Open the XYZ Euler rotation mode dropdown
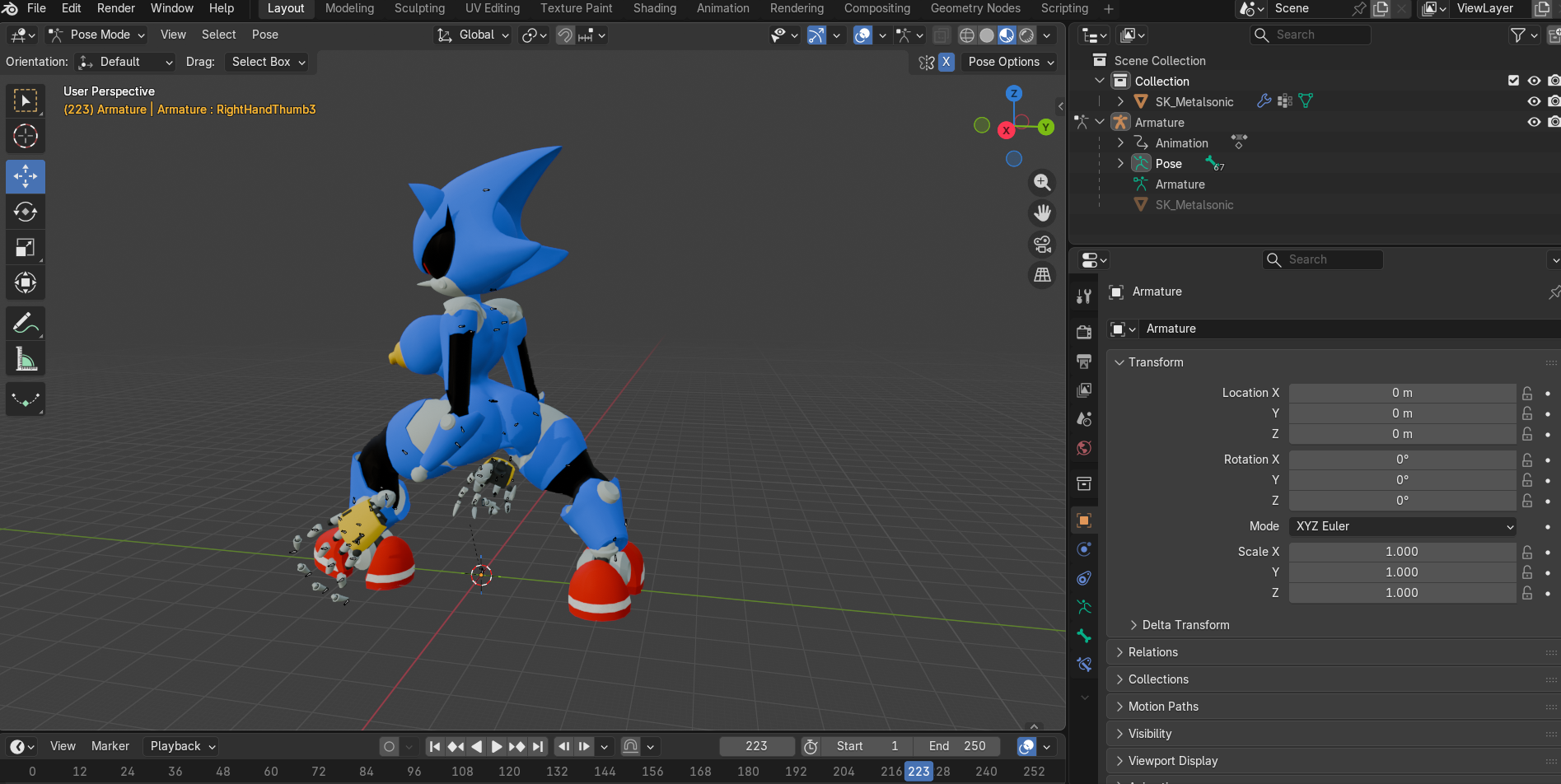1561x784 pixels. [1403, 526]
